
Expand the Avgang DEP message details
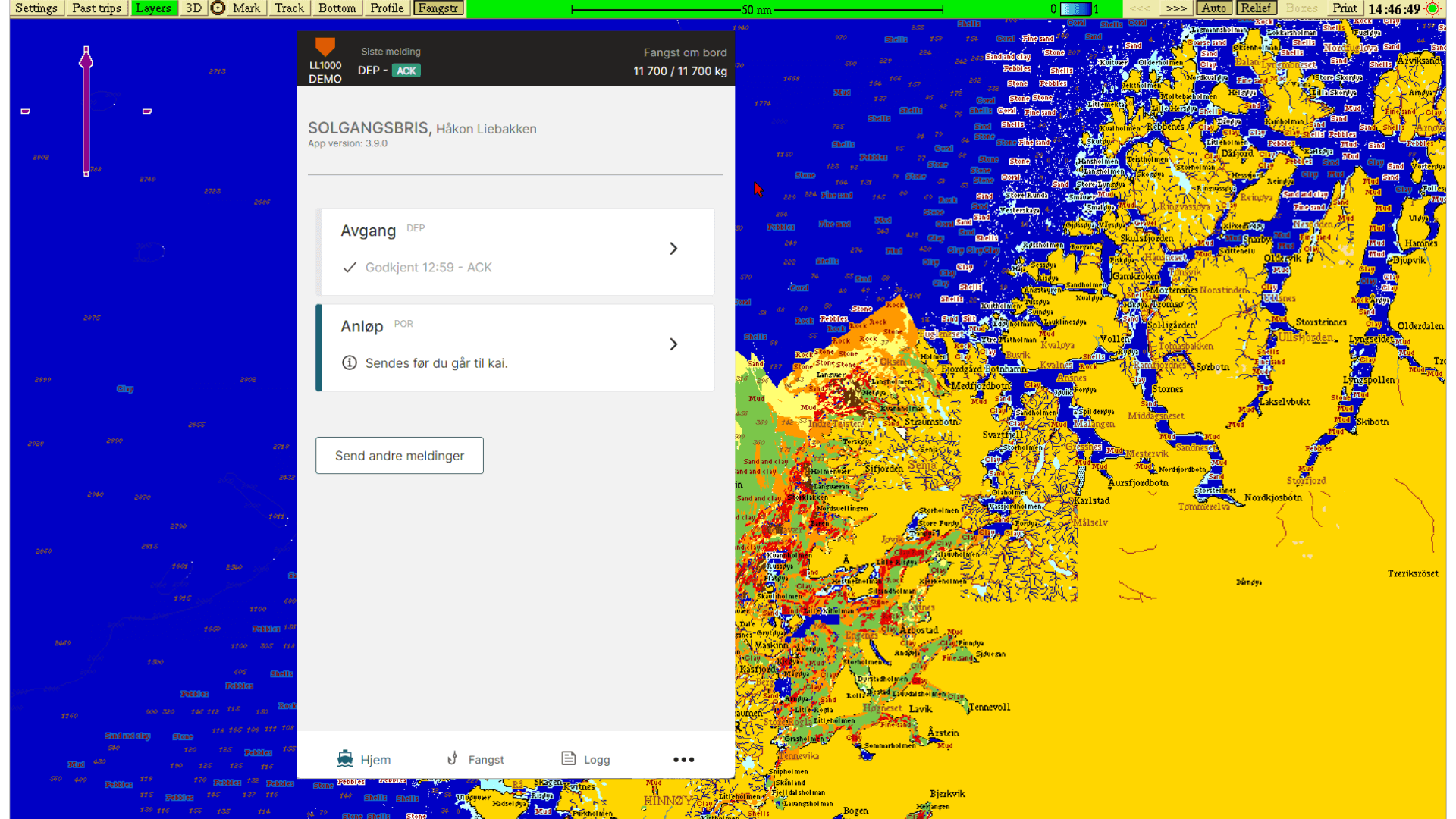coord(673,248)
